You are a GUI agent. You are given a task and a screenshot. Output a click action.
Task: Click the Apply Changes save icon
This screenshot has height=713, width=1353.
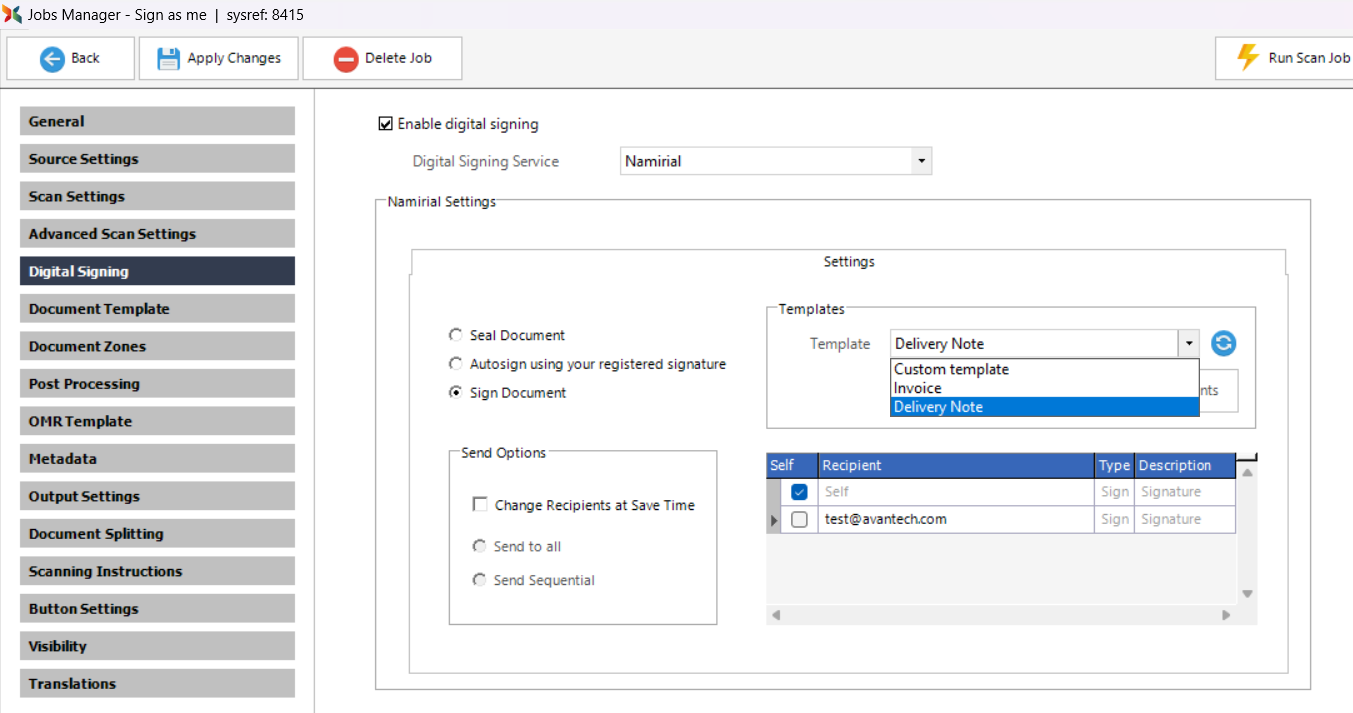pyautogui.click(x=168, y=58)
